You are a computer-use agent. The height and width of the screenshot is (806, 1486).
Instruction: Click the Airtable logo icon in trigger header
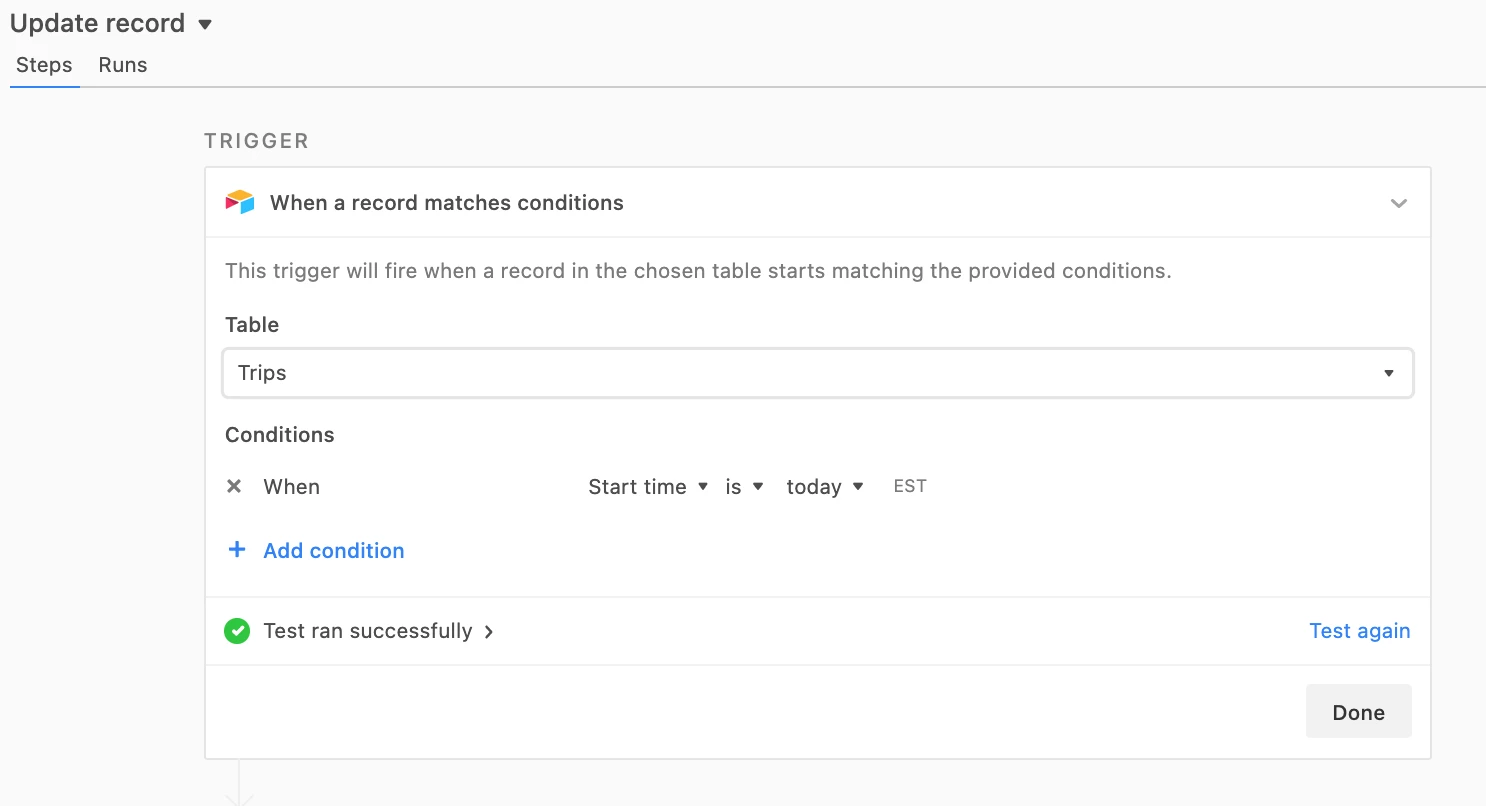(x=240, y=202)
